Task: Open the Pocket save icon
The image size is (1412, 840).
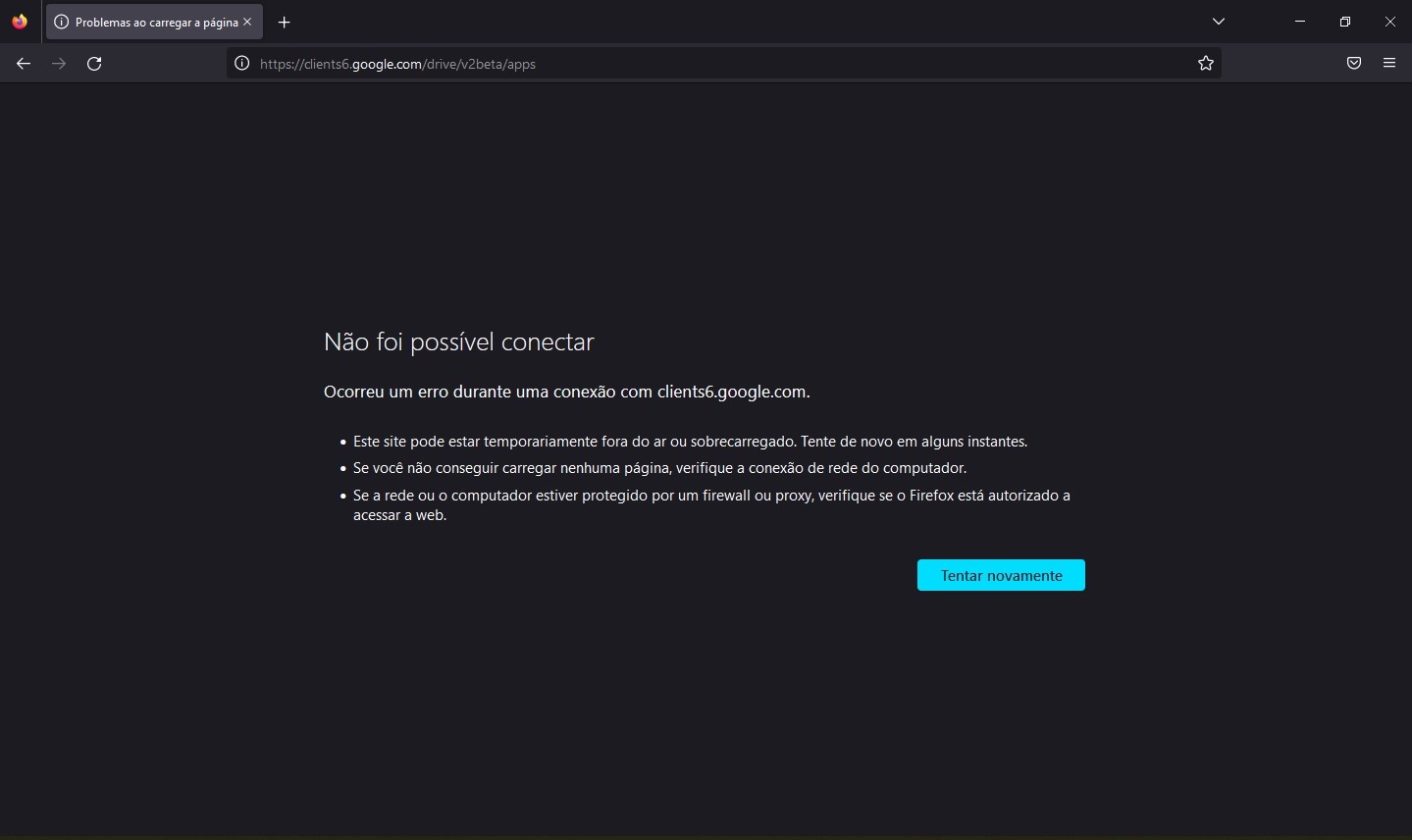Action: tap(1354, 64)
